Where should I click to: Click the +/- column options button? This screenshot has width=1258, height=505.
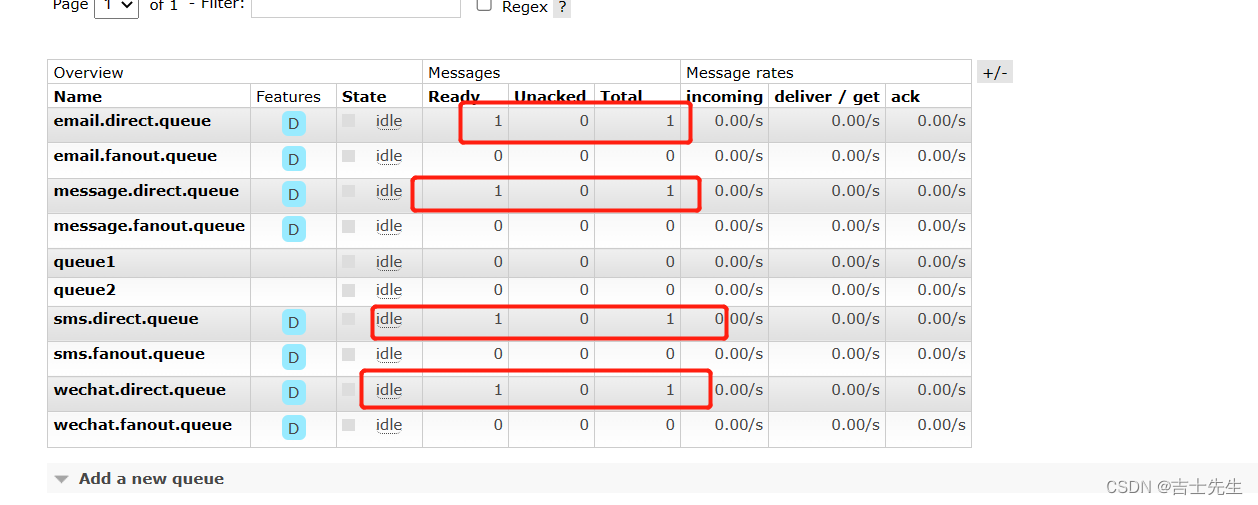coord(995,72)
